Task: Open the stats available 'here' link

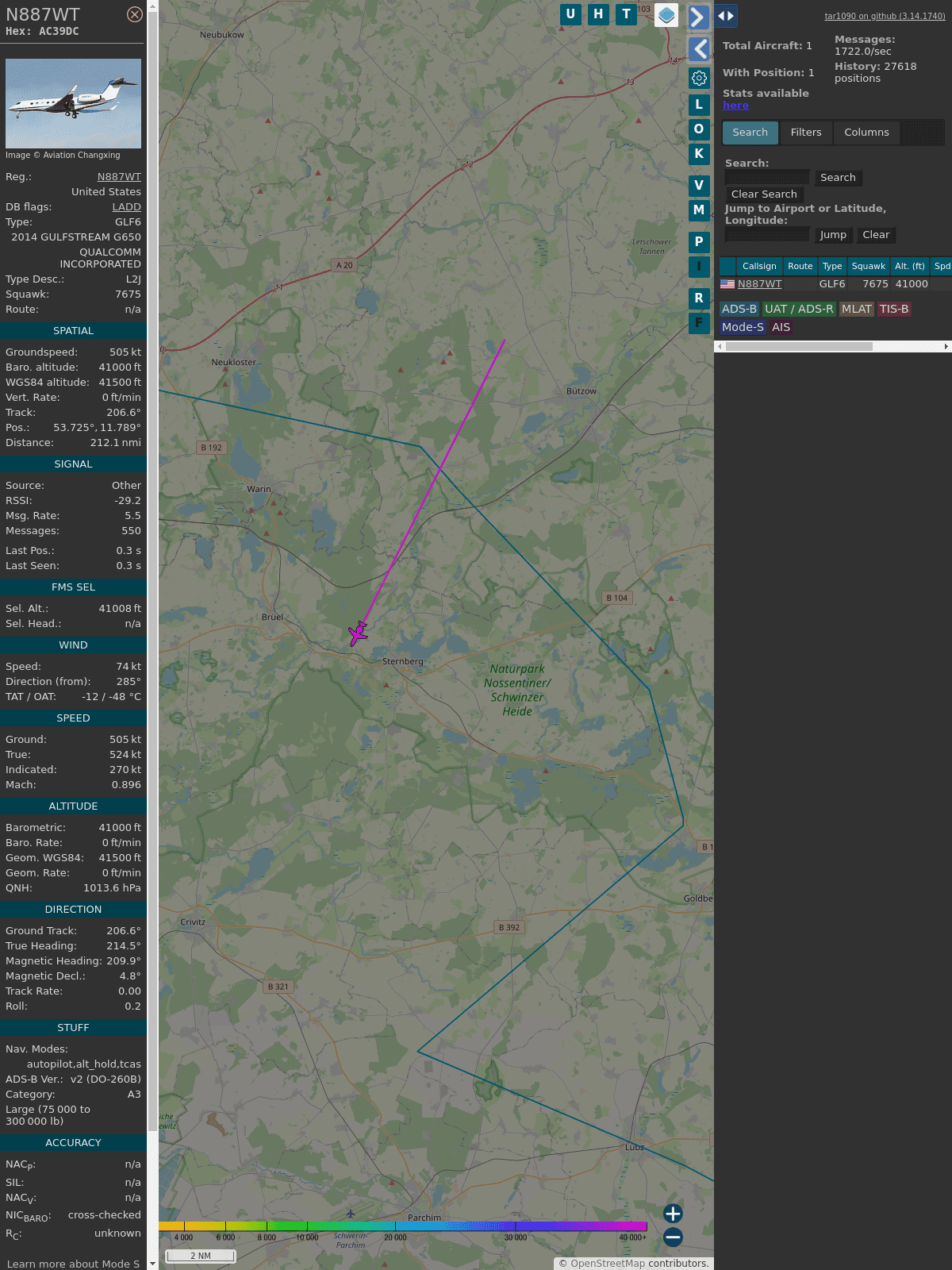Action: click(735, 106)
